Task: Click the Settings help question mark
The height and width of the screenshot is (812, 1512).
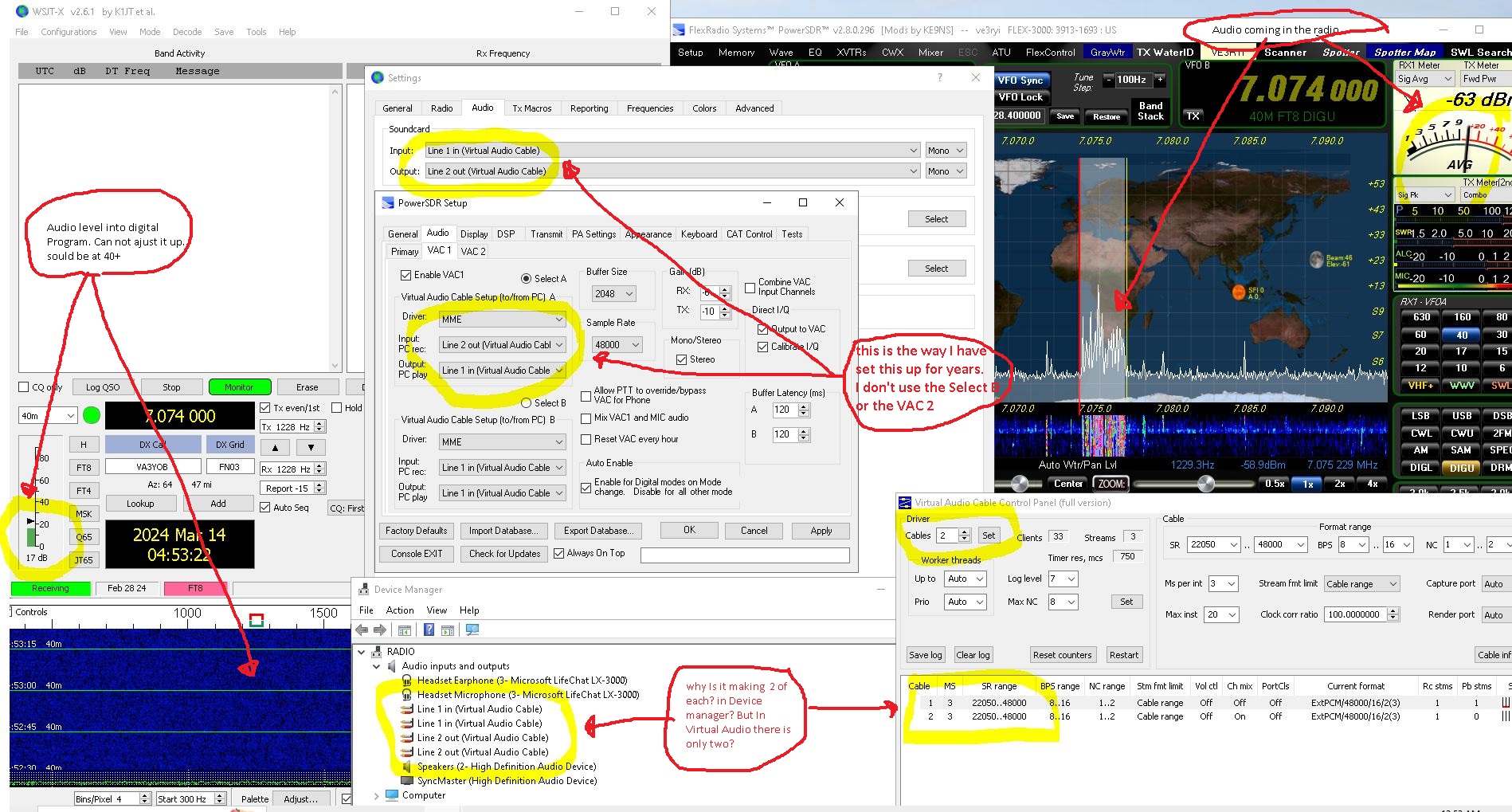Action: tap(940, 77)
